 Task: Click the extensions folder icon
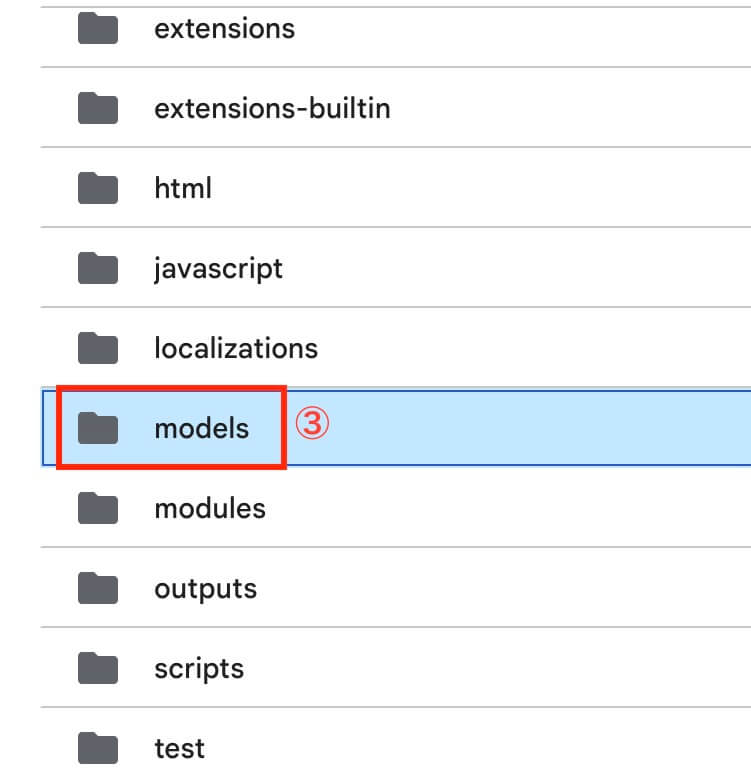tap(98, 28)
